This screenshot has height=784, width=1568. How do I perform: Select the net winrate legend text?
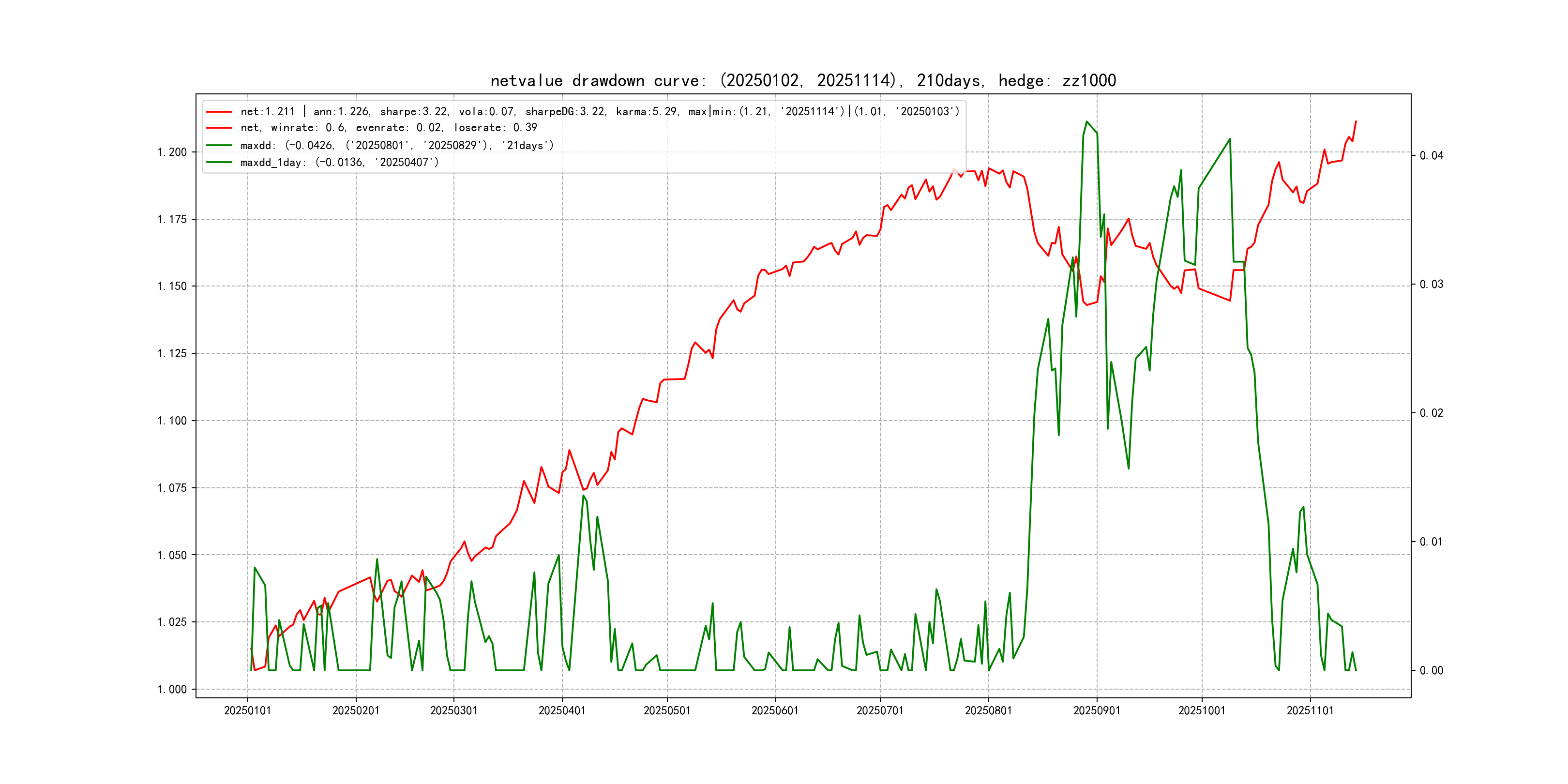click(x=388, y=128)
